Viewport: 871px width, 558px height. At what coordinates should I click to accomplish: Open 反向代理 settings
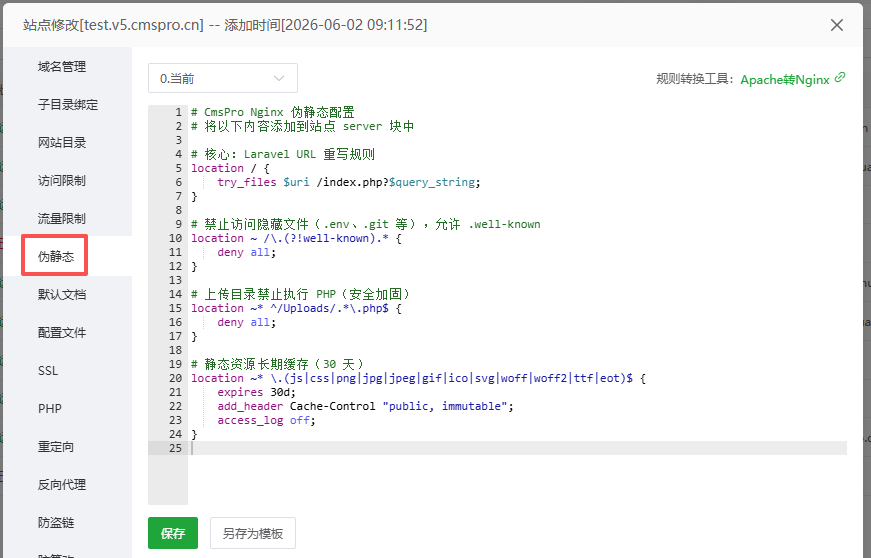point(62,485)
